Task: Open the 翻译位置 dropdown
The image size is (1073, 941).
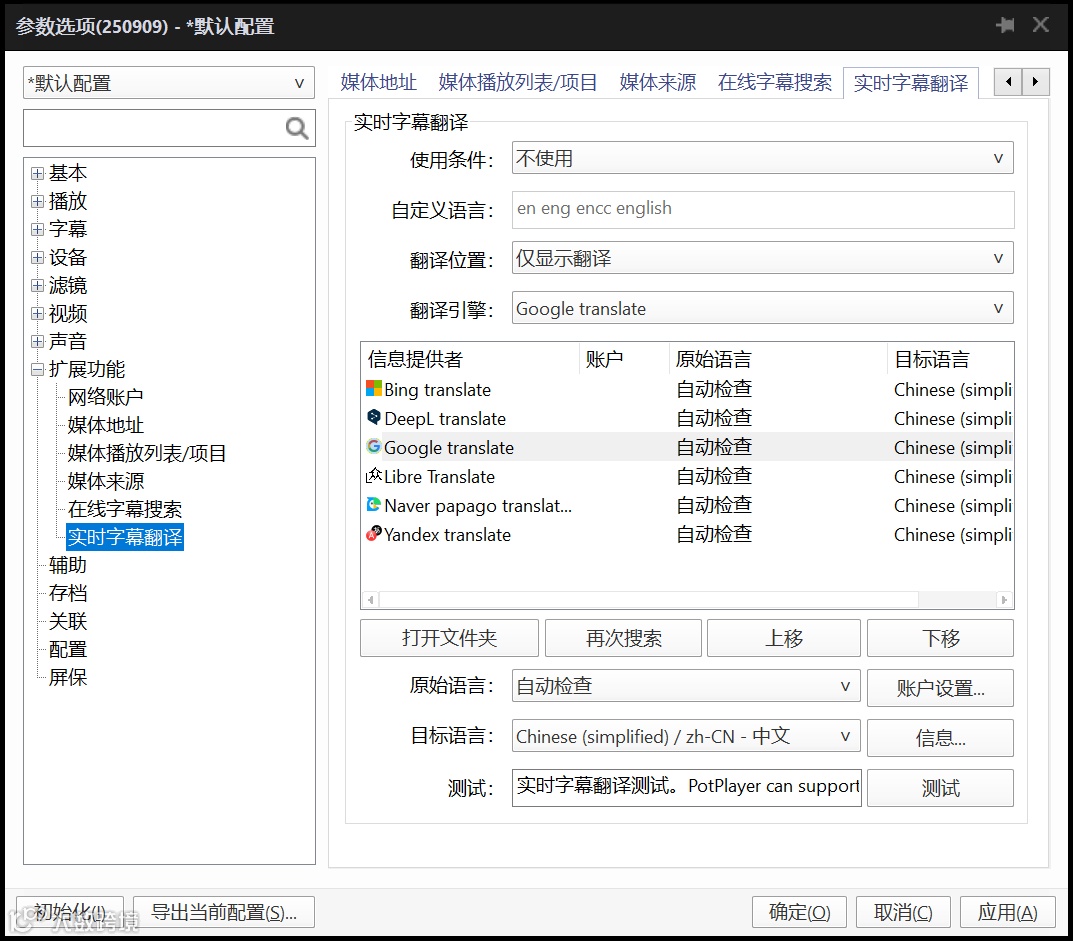Action: 762,258
